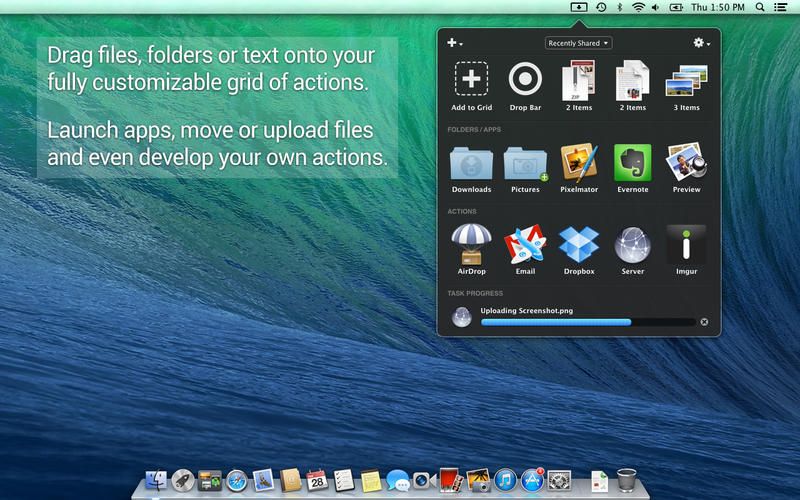Viewport: 800px width, 500px height.
Task: Click the Wi-Fi menu bar icon
Action: [x=640, y=7]
